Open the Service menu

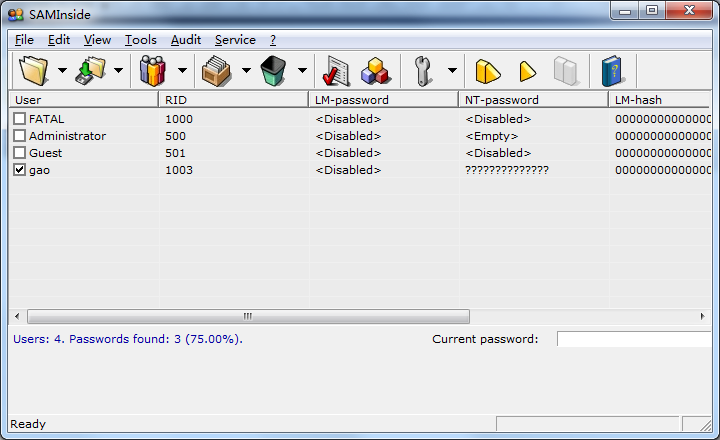tap(236, 40)
